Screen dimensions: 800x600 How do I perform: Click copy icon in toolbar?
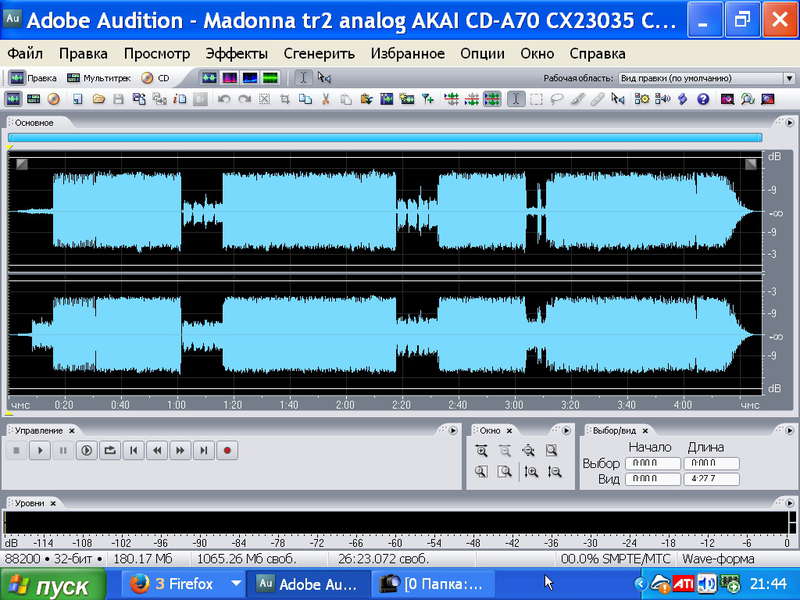305,99
